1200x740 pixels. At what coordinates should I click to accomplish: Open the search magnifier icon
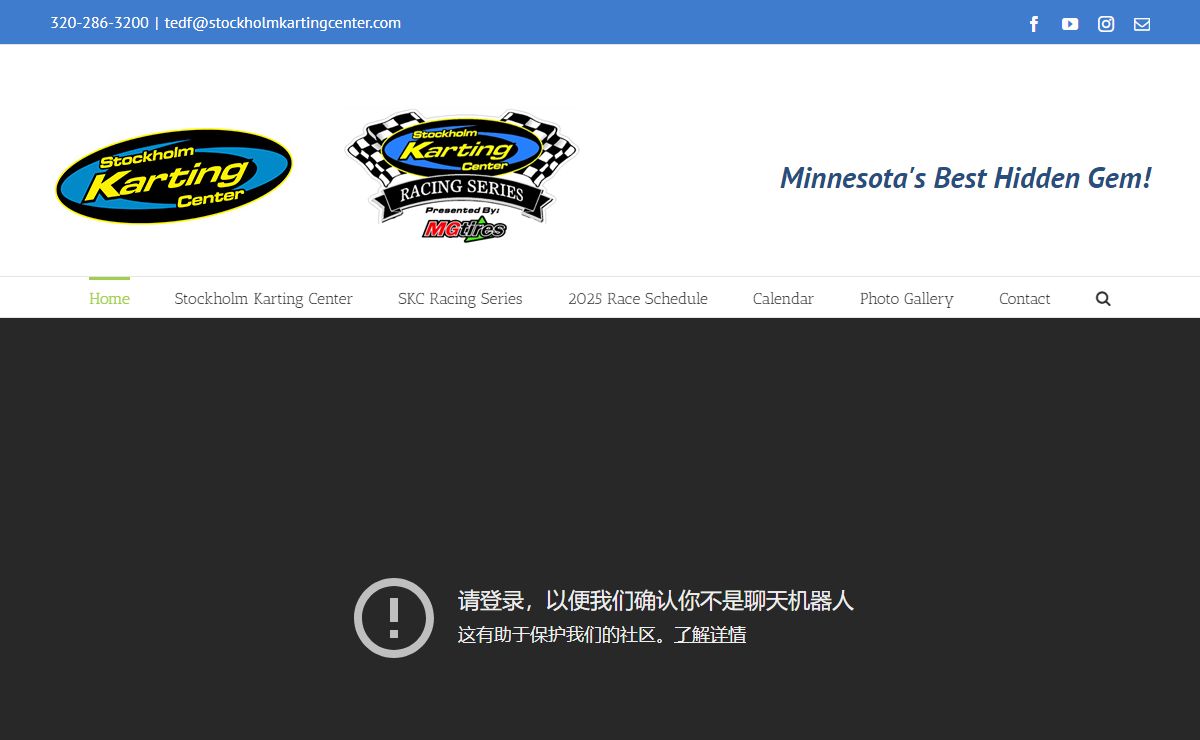click(x=1103, y=298)
